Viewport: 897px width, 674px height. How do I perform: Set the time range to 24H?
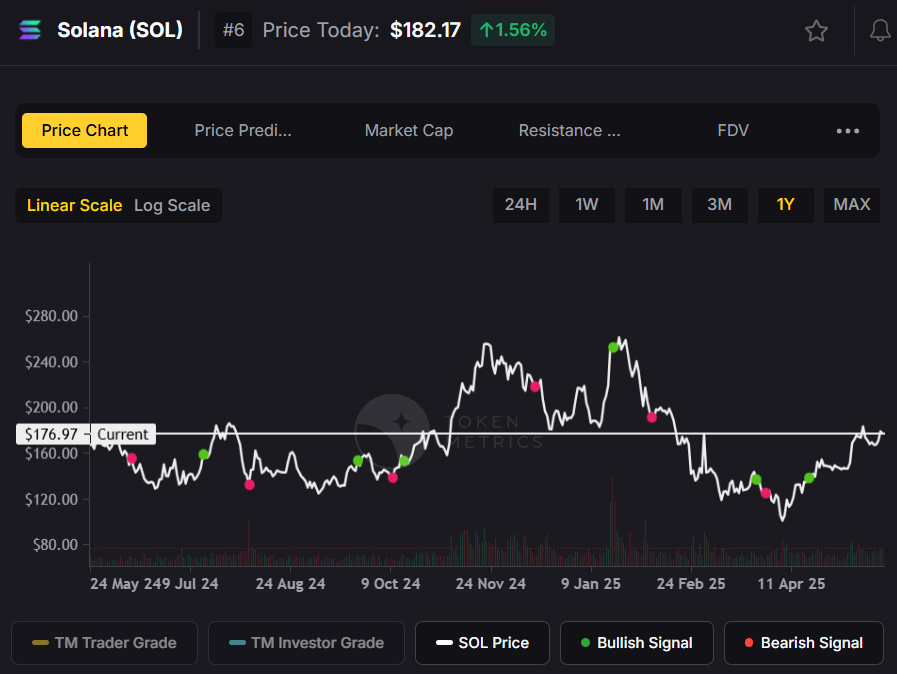521,205
